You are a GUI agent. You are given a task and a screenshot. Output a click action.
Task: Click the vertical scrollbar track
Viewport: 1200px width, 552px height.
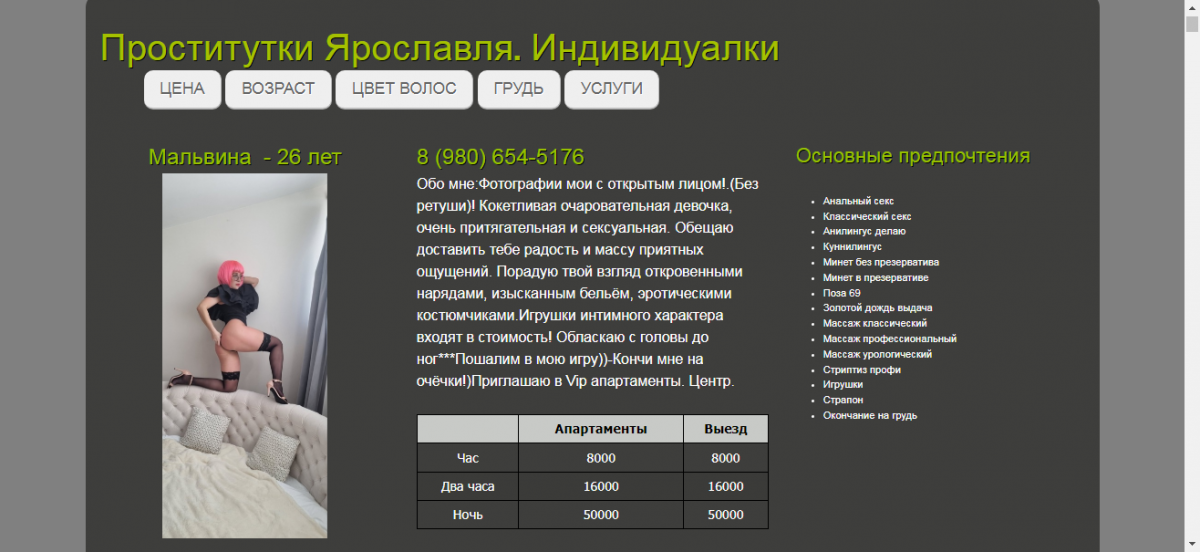[x=1191, y=300]
